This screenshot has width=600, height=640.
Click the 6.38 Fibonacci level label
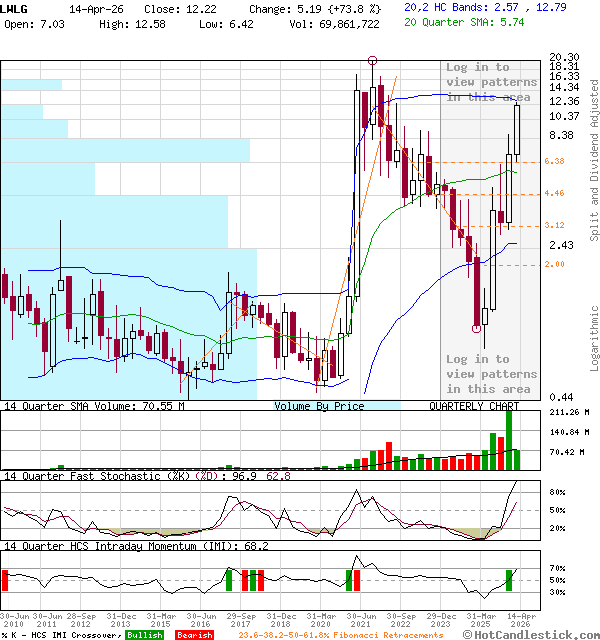(x=555, y=161)
